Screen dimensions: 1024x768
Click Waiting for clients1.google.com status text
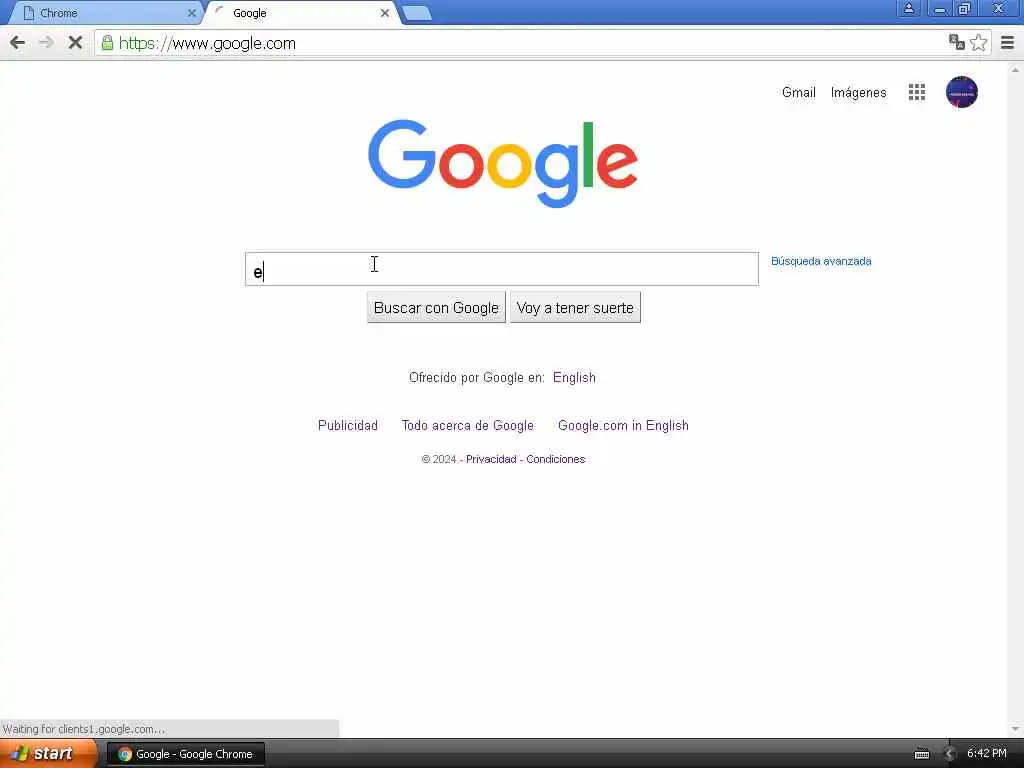[x=84, y=729]
